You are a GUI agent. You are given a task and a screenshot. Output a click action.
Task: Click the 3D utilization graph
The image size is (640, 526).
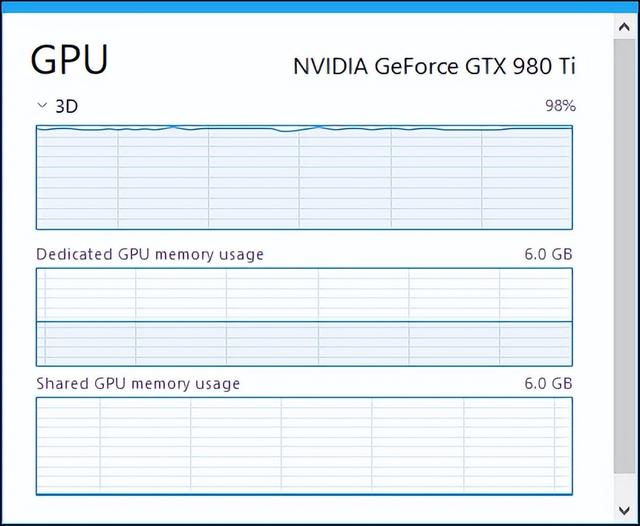(x=304, y=178)
